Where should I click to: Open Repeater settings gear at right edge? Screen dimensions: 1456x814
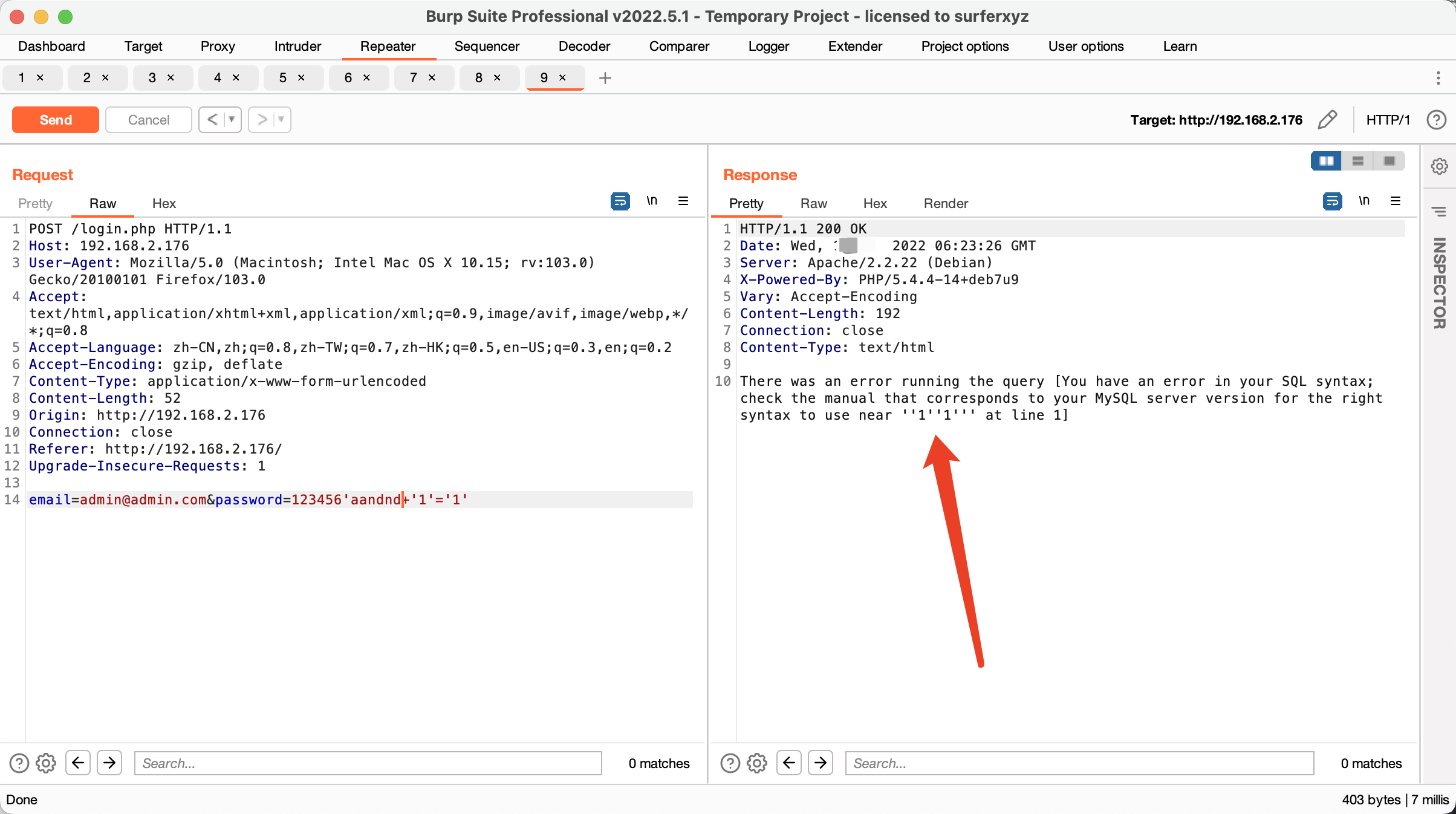1439,166
